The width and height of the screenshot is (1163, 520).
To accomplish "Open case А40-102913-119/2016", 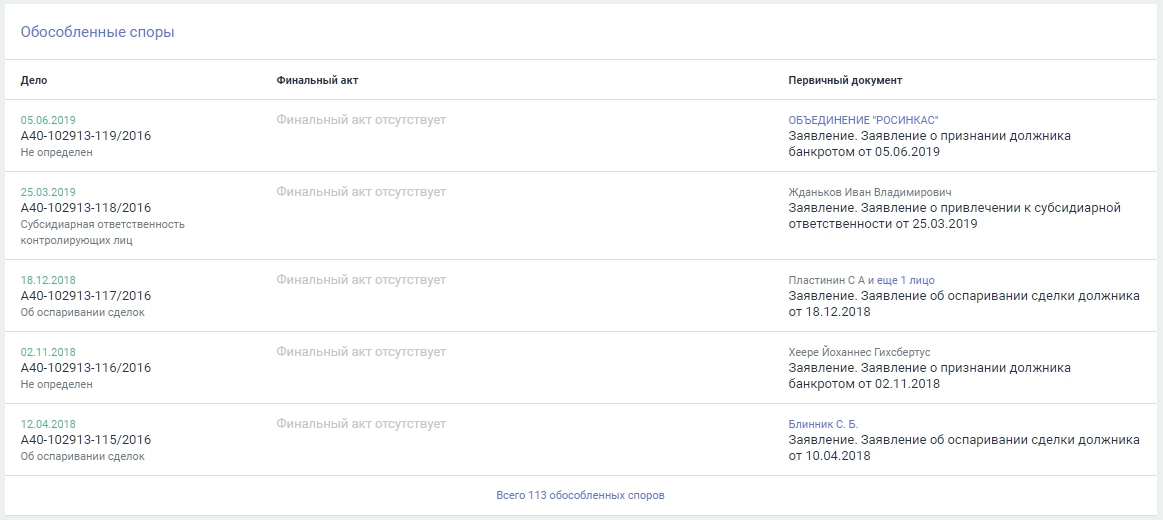I will click(86, 136).
